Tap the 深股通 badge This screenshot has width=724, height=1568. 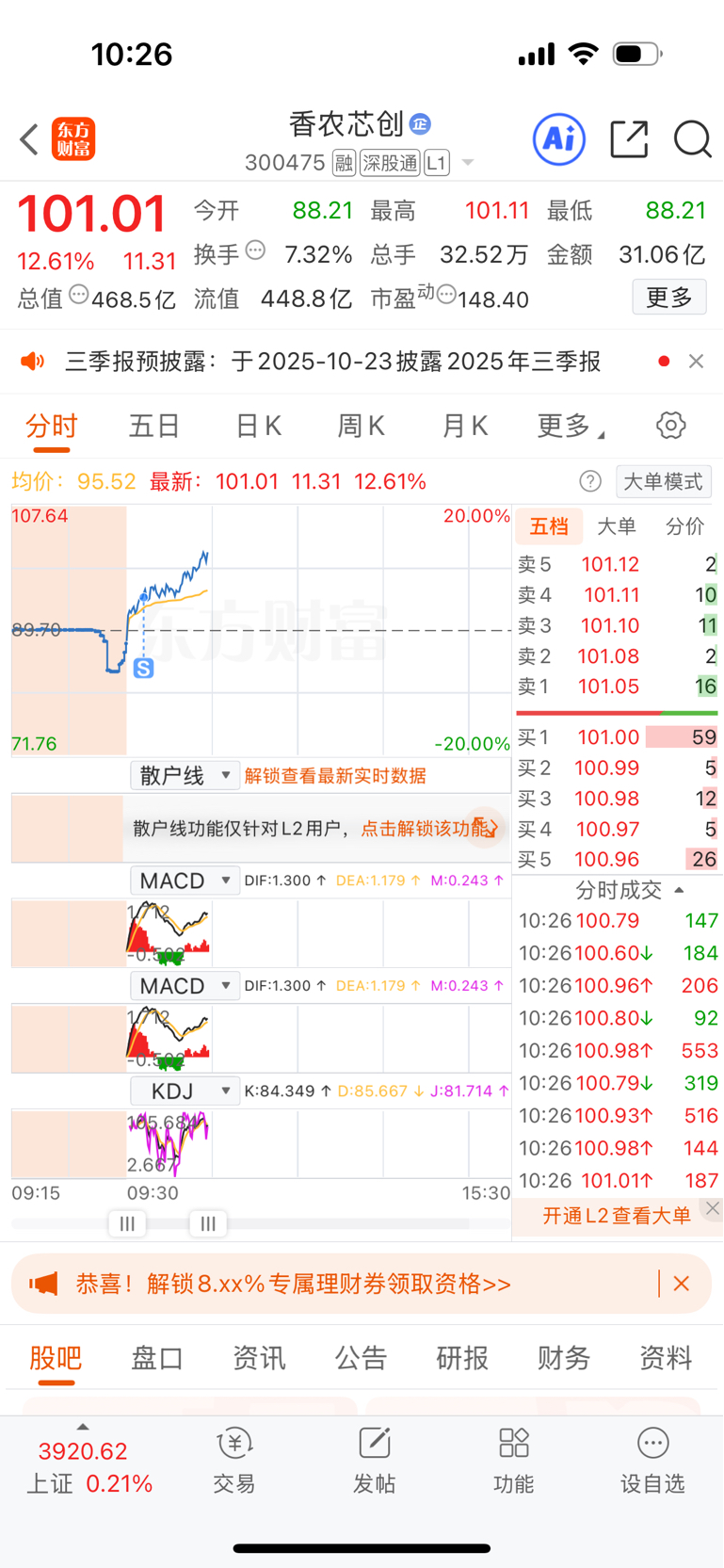point(390,163)
